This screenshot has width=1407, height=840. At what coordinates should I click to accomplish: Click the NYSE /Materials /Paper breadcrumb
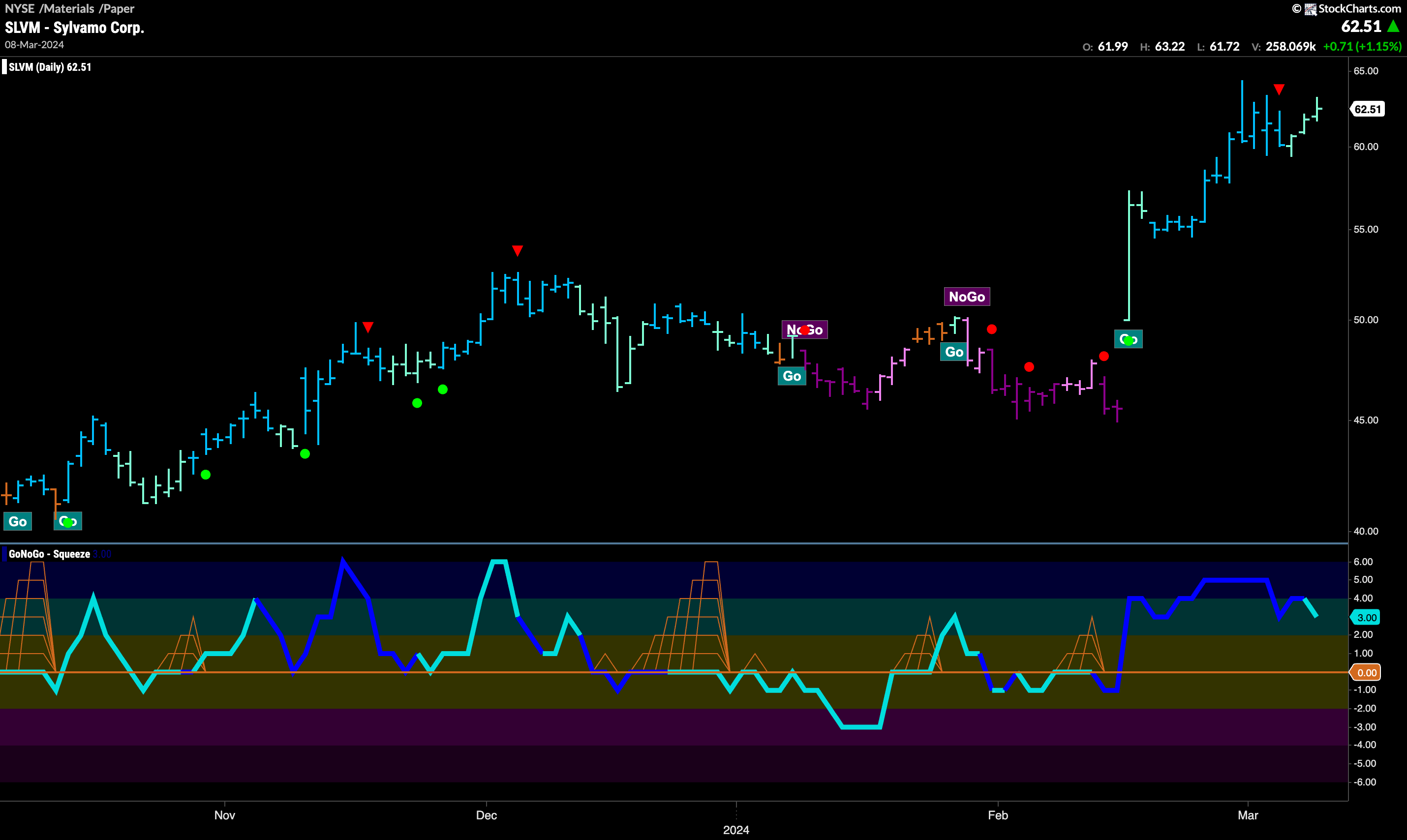[x=70, y=8]
